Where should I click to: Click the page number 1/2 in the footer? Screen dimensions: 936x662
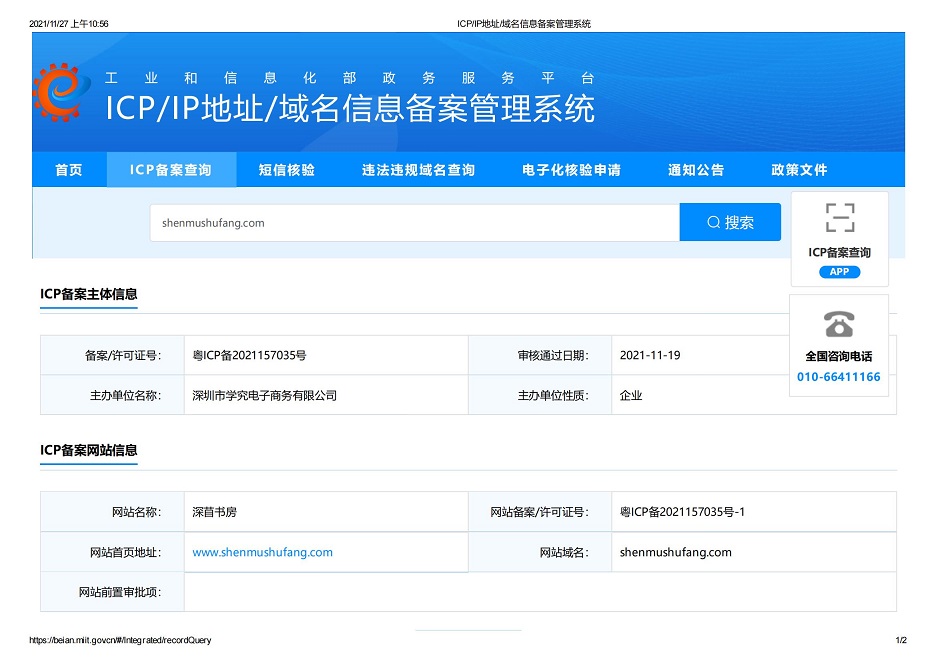tap(901, 640)
